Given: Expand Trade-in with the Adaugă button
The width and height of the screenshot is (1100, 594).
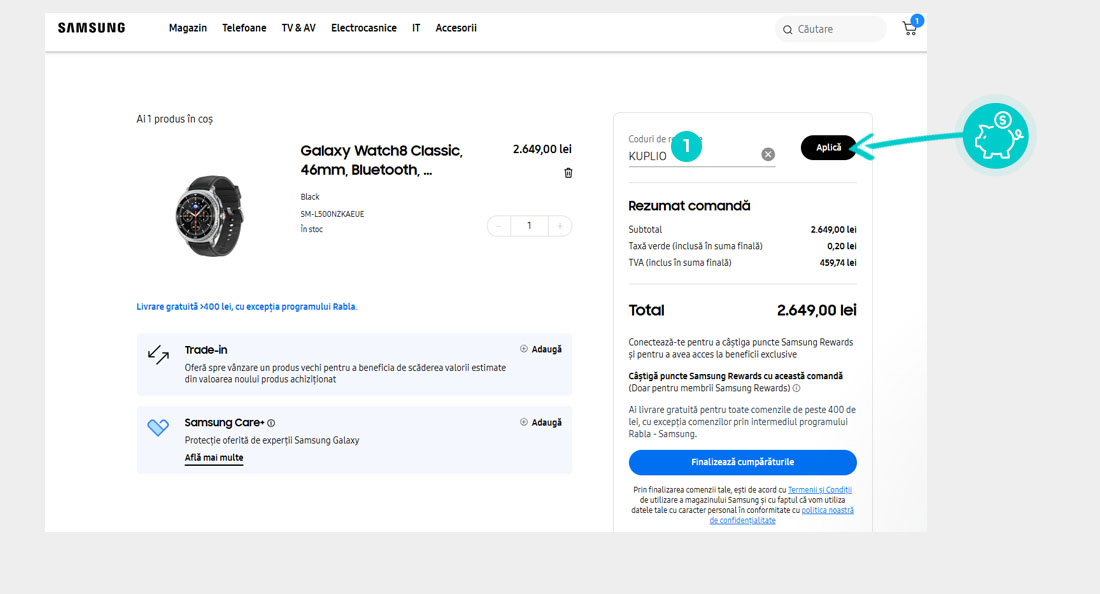Looking at the screenshot, I should click(541, 349).
